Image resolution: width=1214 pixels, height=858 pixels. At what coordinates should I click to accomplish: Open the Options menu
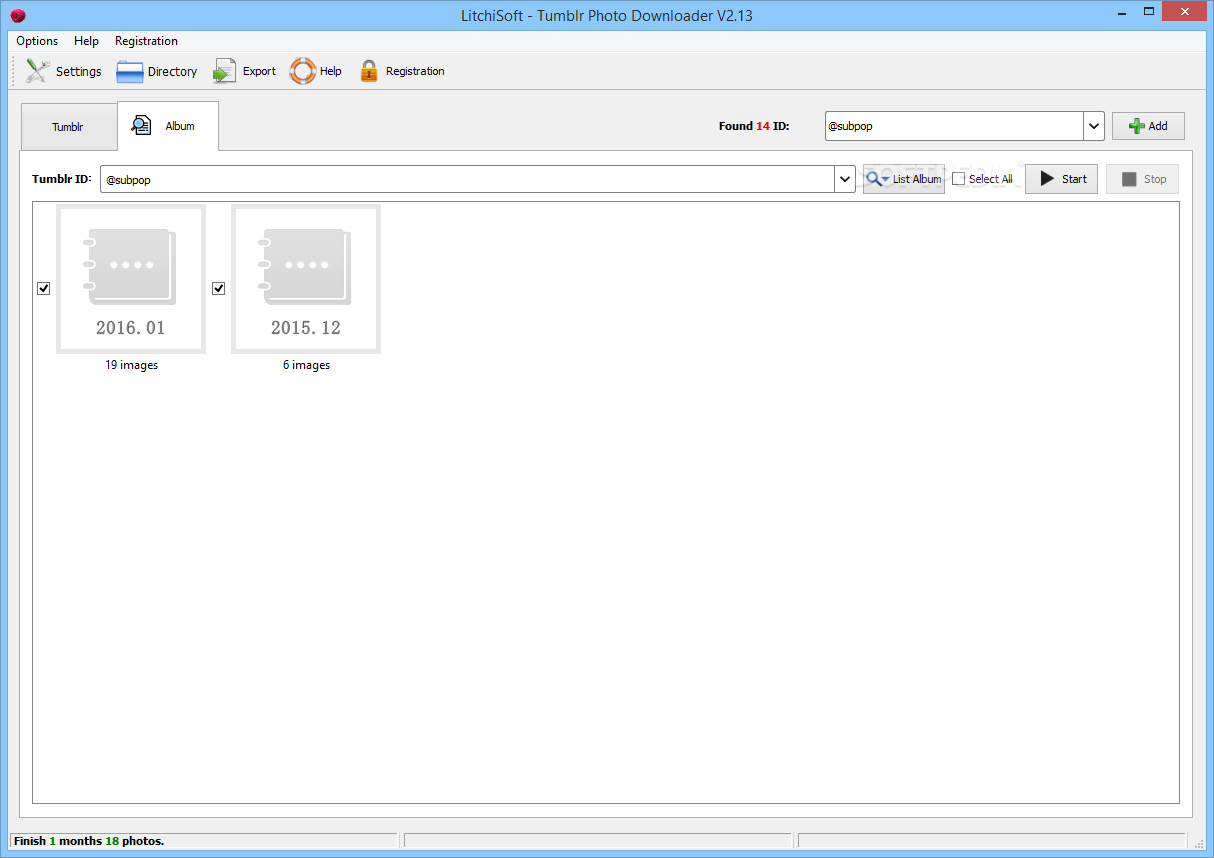point(37,41)
